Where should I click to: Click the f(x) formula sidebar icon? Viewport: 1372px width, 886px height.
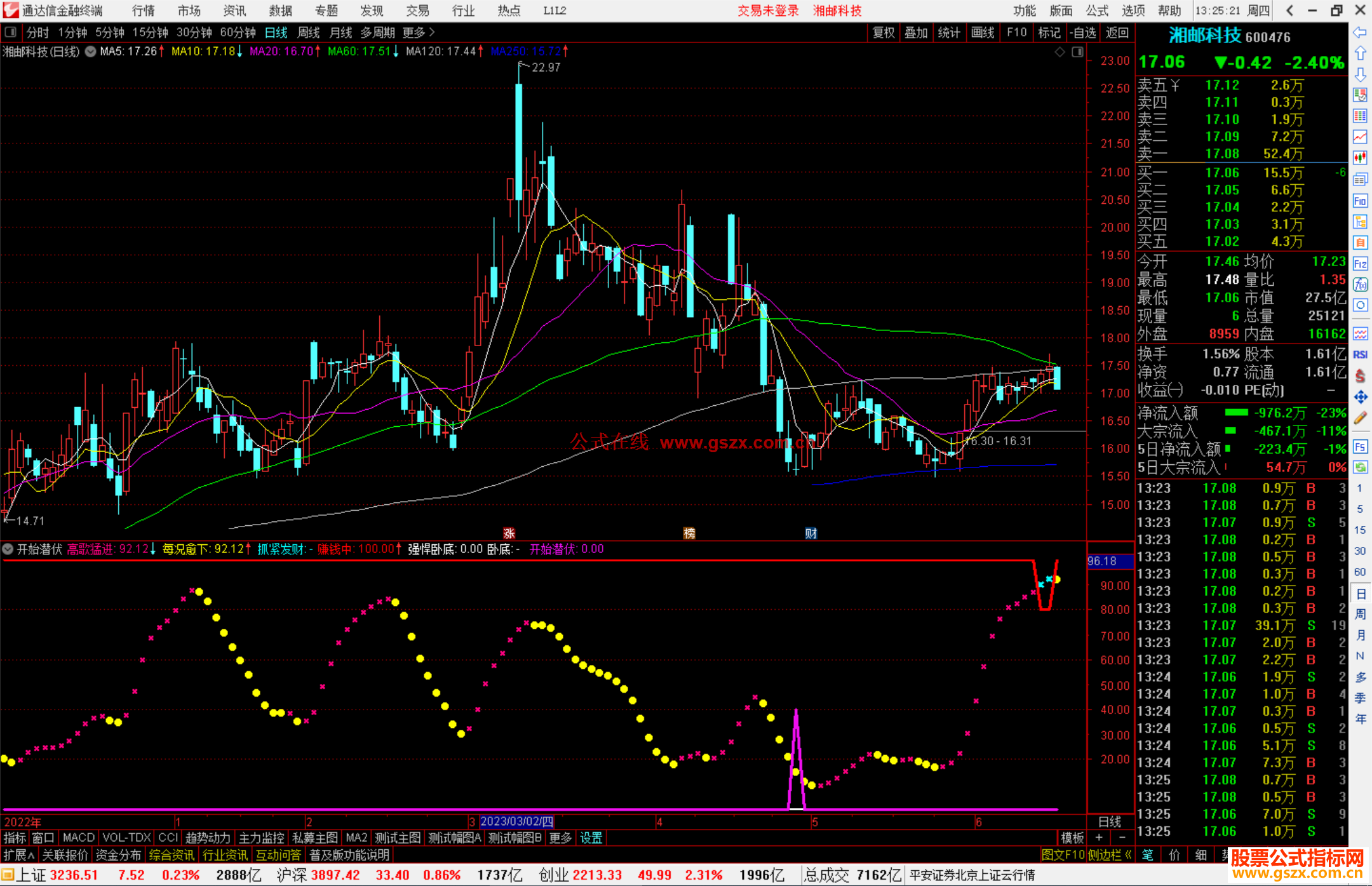pos(1360,284)
